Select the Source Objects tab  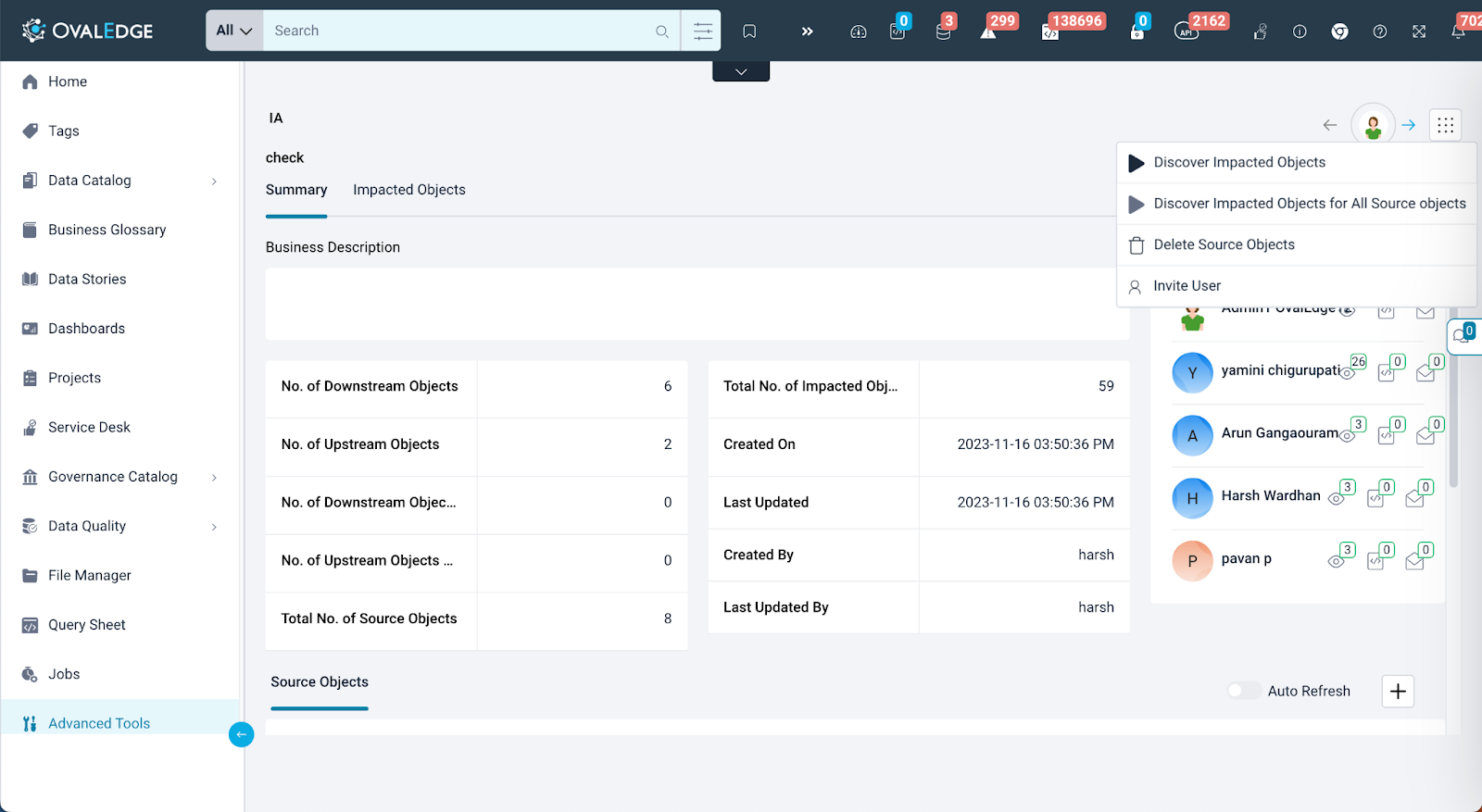point(320,682)
